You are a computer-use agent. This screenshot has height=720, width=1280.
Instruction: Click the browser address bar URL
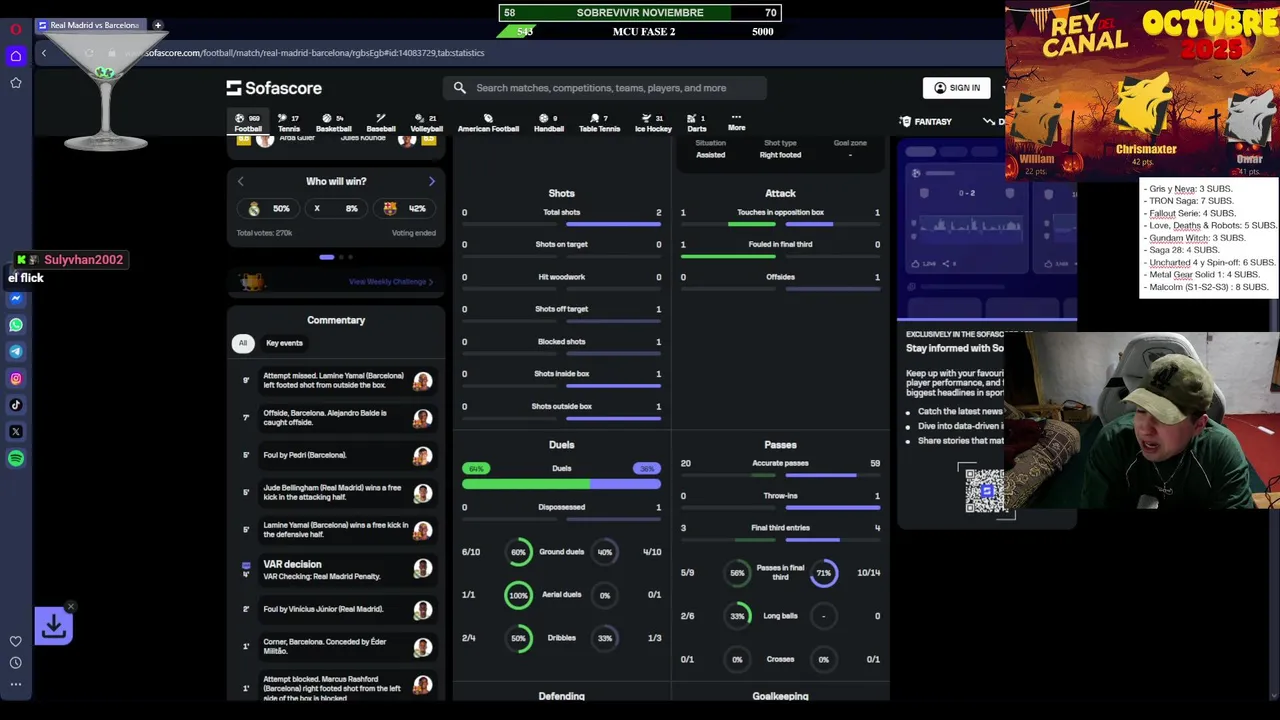click(x=314, y=53)
